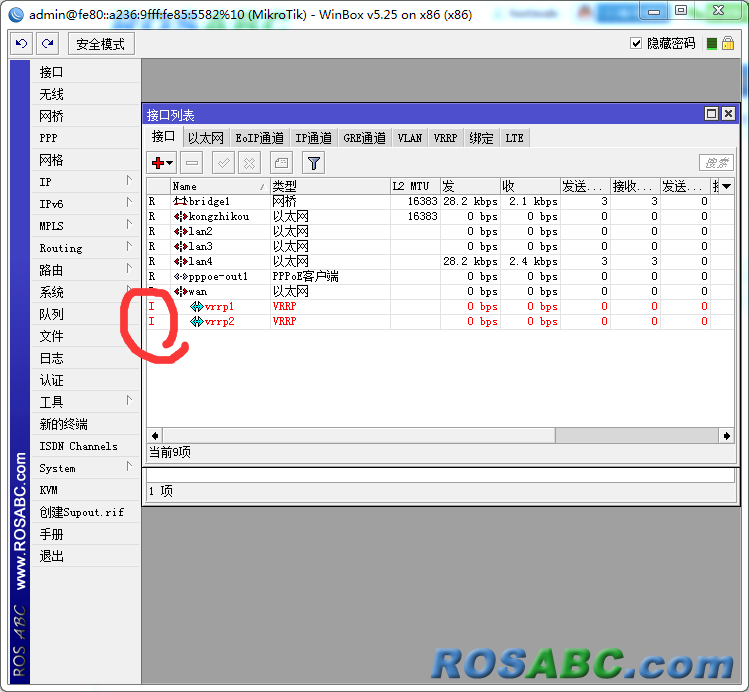The width and height of the screenshot is (749, 692).
Task: Click the comment toolbar button
Action: (281, 163)
